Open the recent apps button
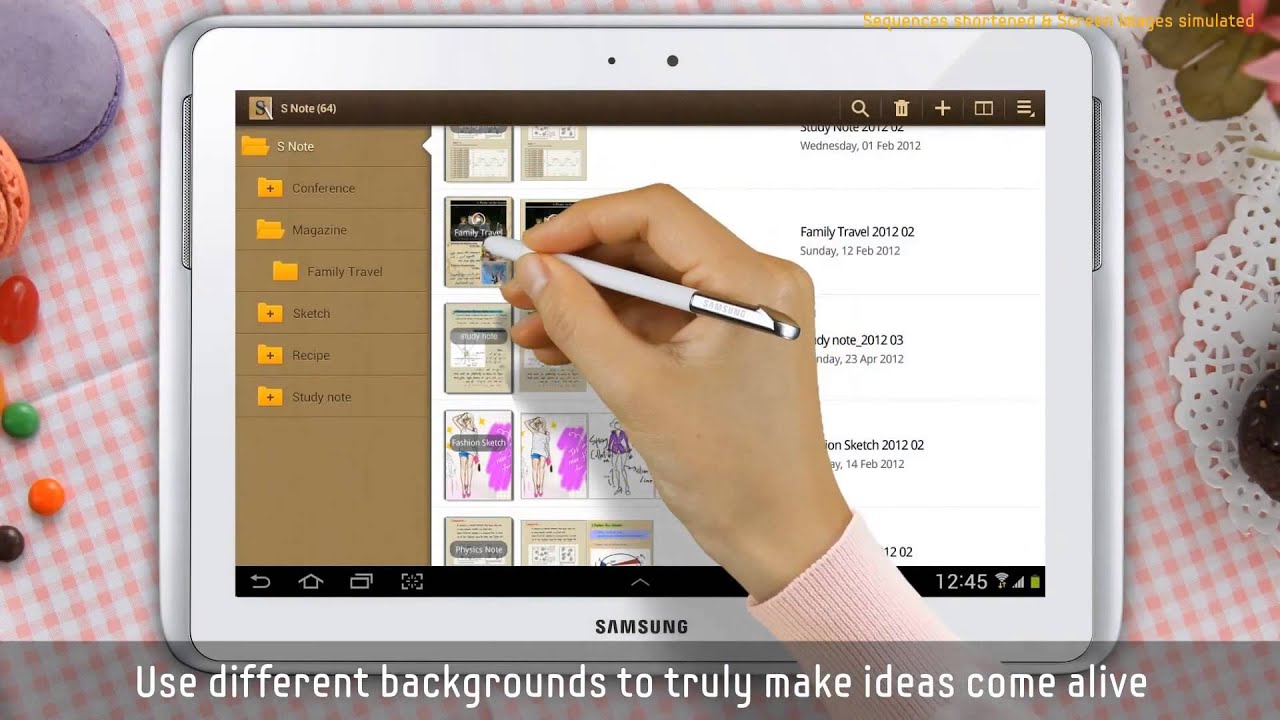1280x720 pixels. (361, 581)
